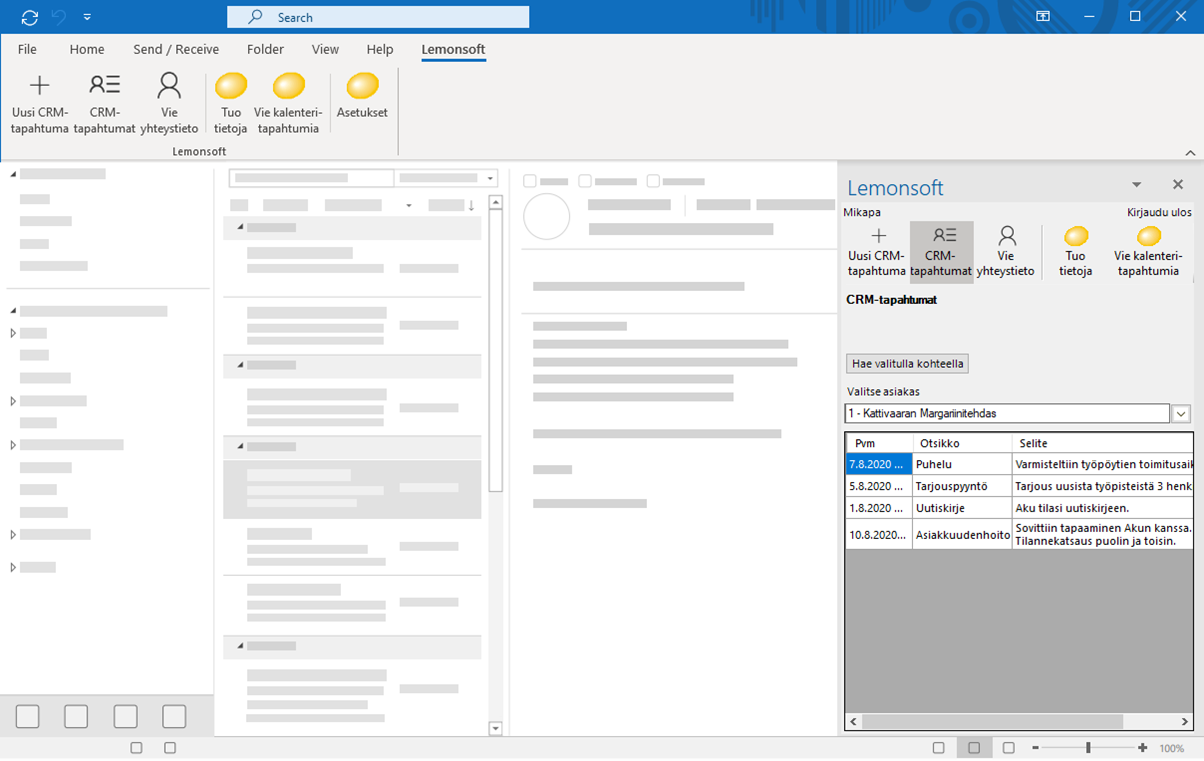Close the Lemonsoft task pane
The height and width of the screenshot is (761, 1204).
[x=1178, y=185]
